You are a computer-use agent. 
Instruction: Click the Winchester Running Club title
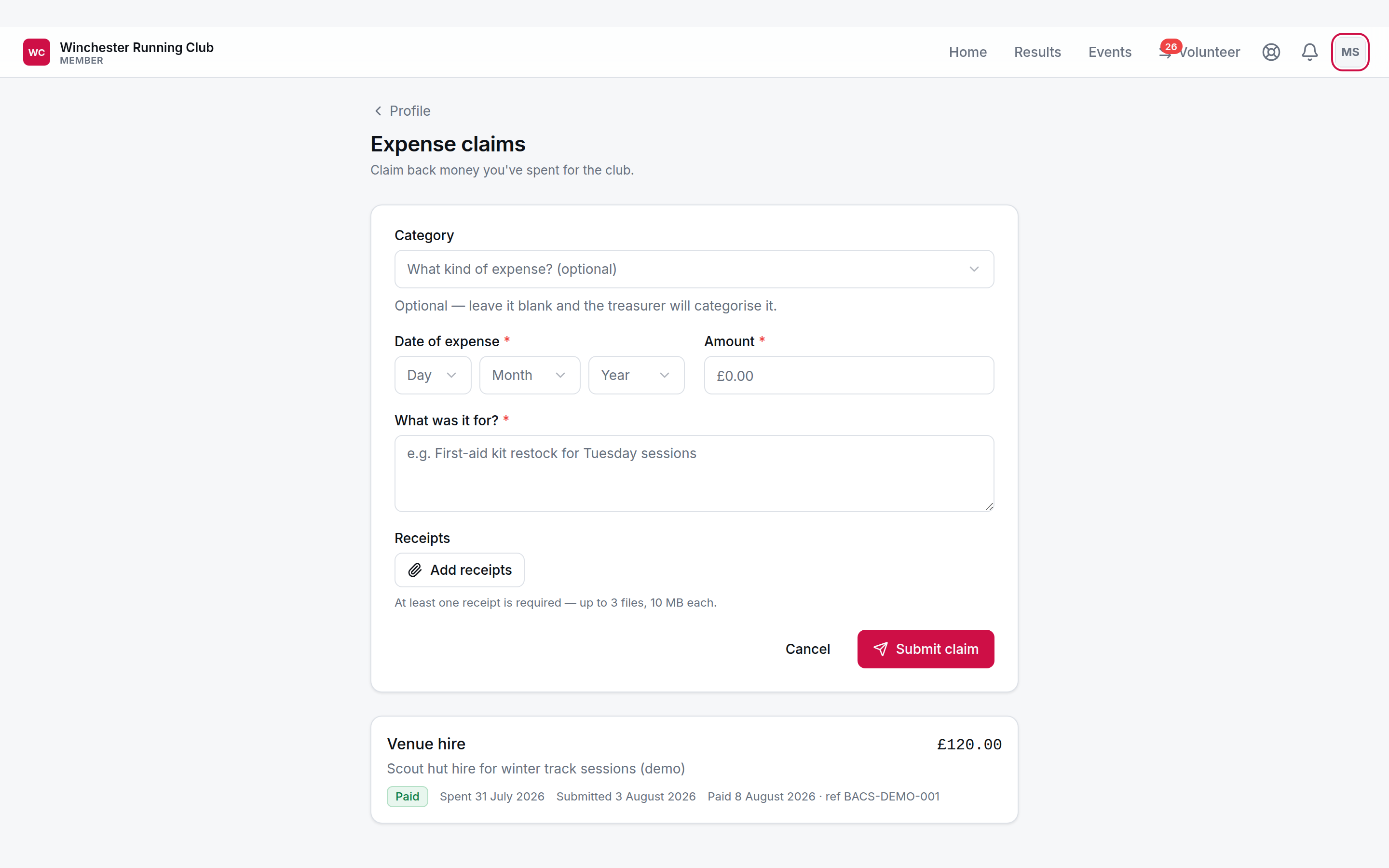click(x=136, y=47)
